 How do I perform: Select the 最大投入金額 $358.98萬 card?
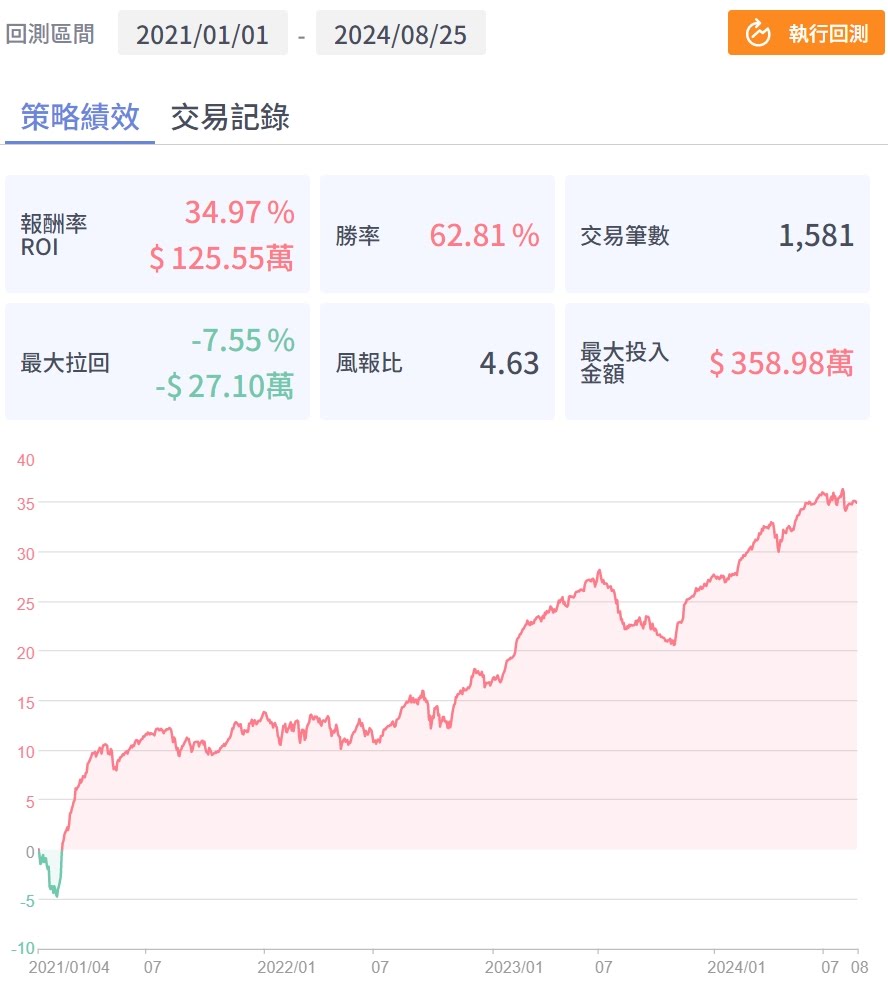pyautogui.click(x=717, y=362)
